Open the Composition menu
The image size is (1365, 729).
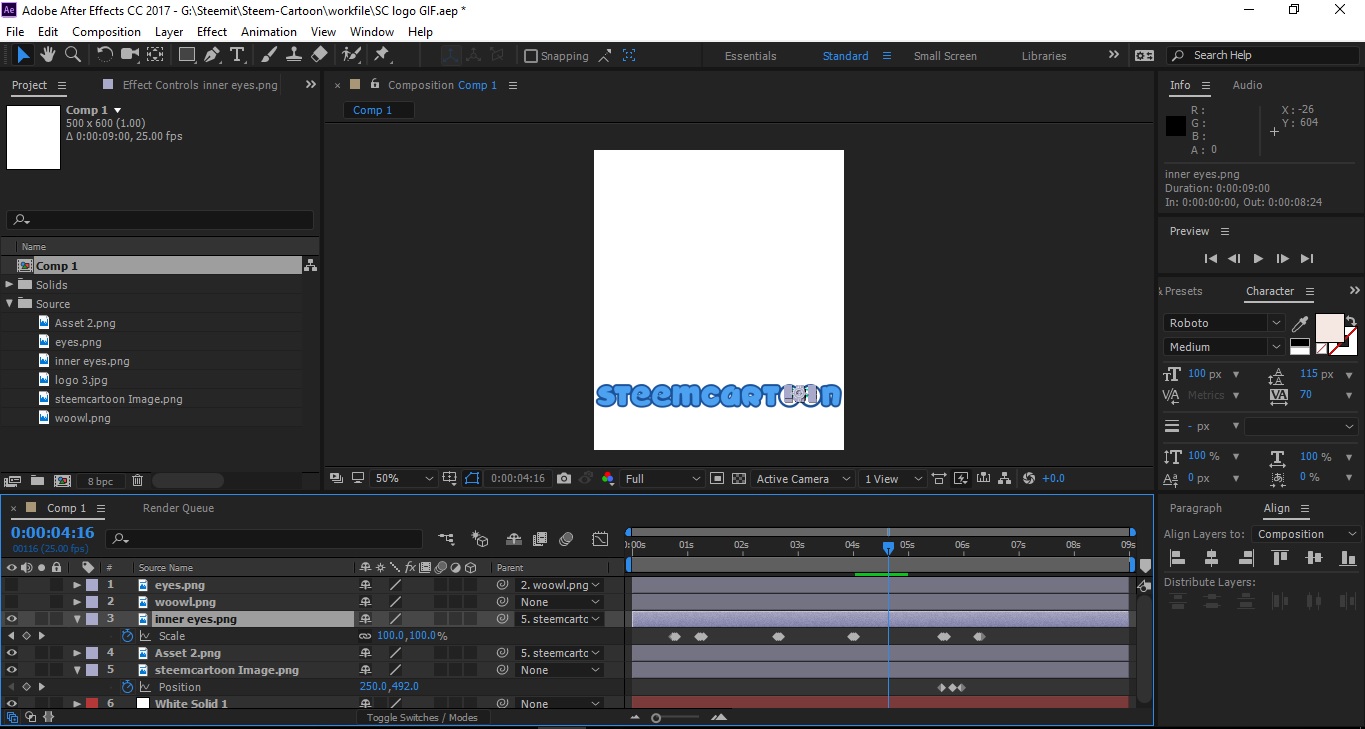tap(106, 32)
